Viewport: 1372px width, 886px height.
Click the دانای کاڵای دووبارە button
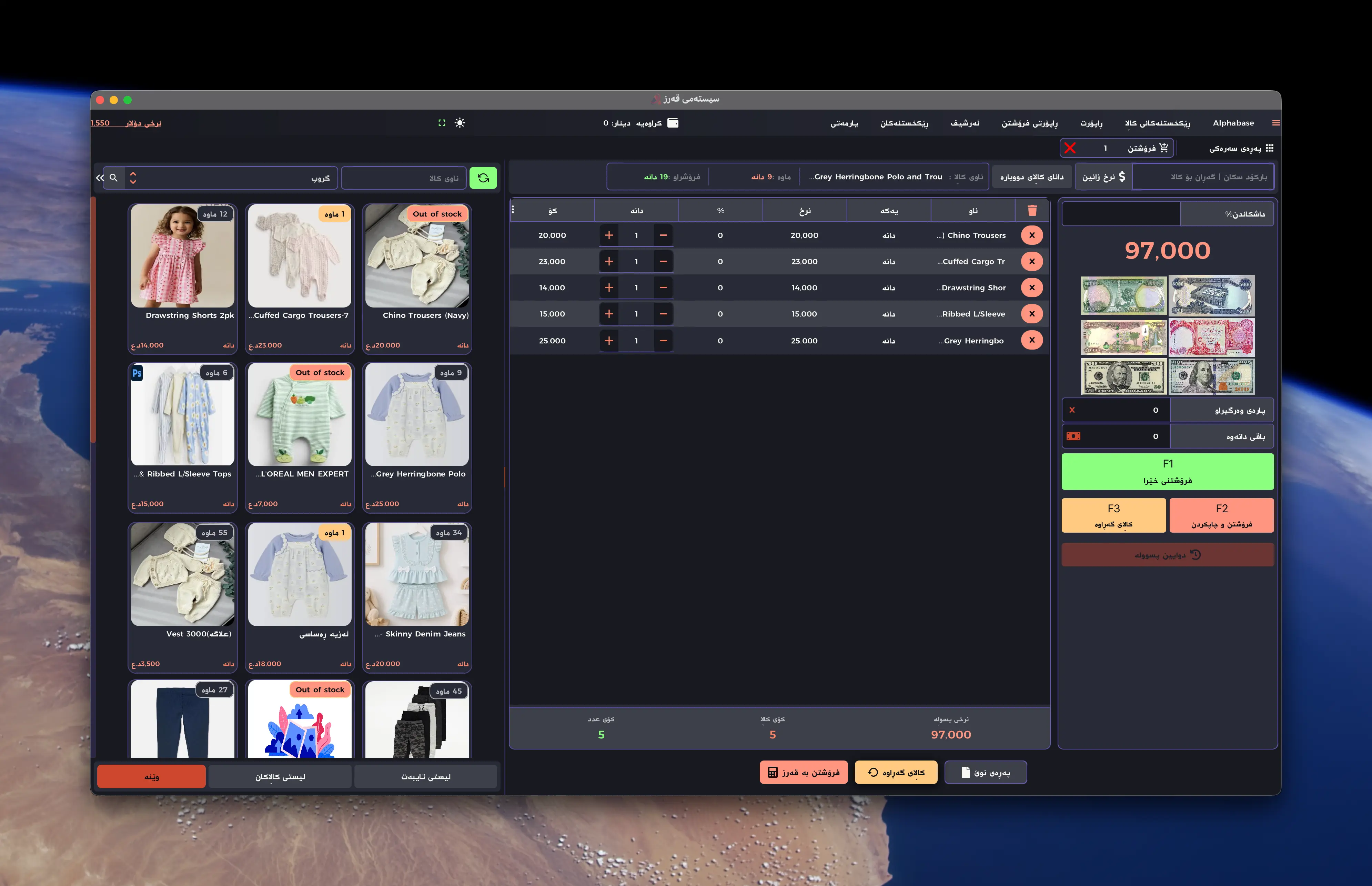click(x=1032, y=177)
